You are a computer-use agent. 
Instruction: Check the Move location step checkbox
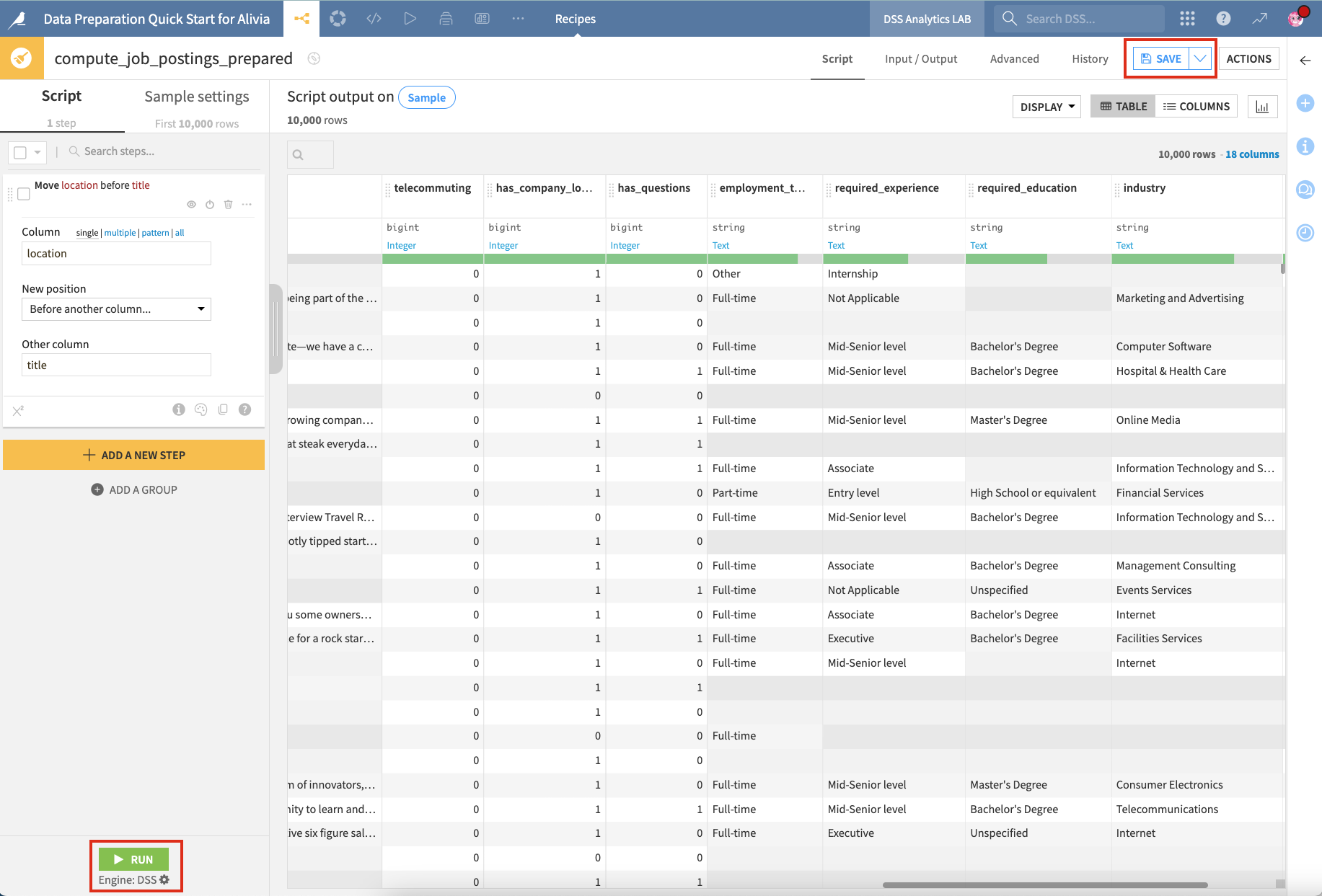(24, 194)
